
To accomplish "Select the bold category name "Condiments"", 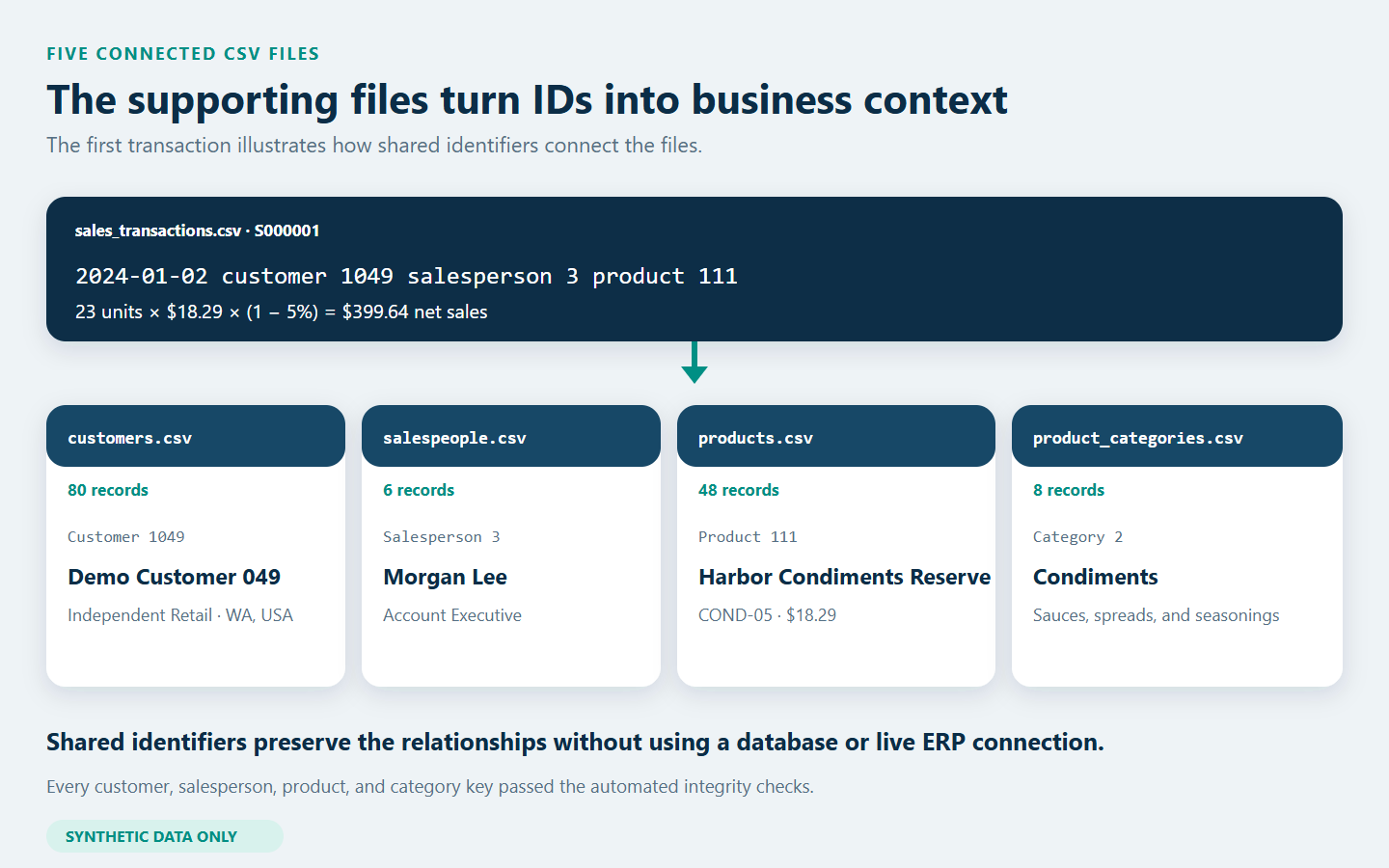I will pyautogui.click(x=1096, y=577).
